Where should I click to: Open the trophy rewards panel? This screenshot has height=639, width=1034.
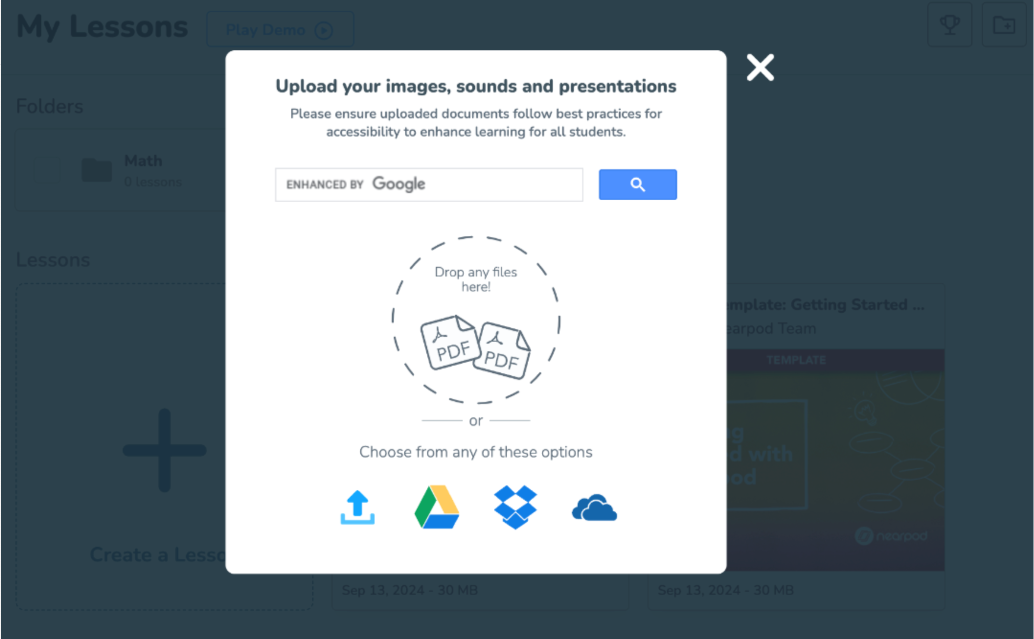[x=948, y=24]
